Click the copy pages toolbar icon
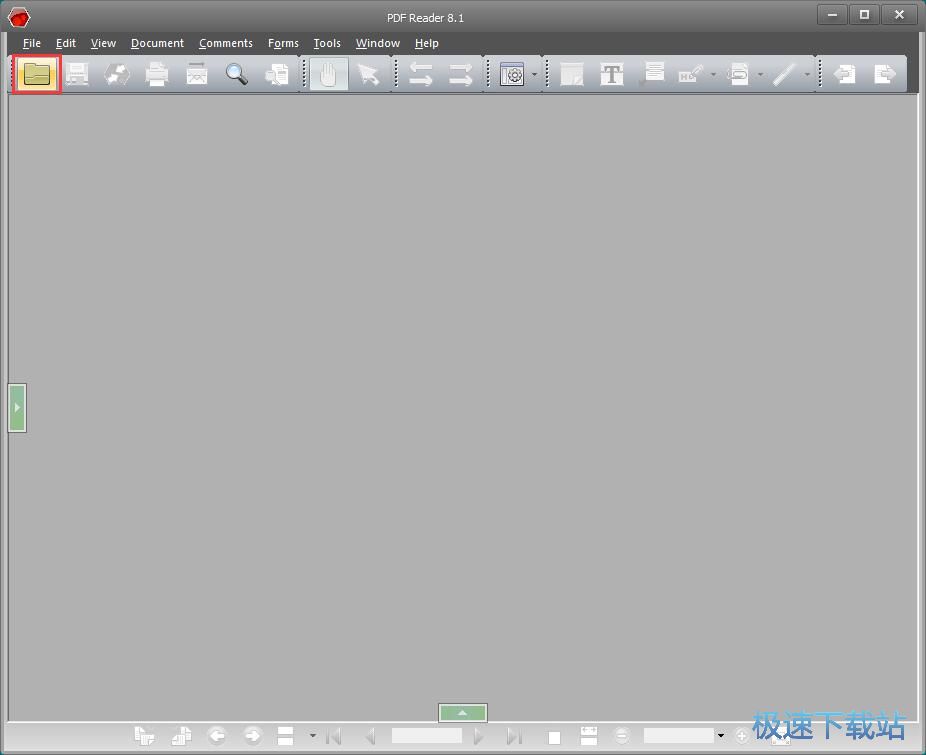This screenshot has width=926, height=755. pyautogui.click(x=276, y=74)
